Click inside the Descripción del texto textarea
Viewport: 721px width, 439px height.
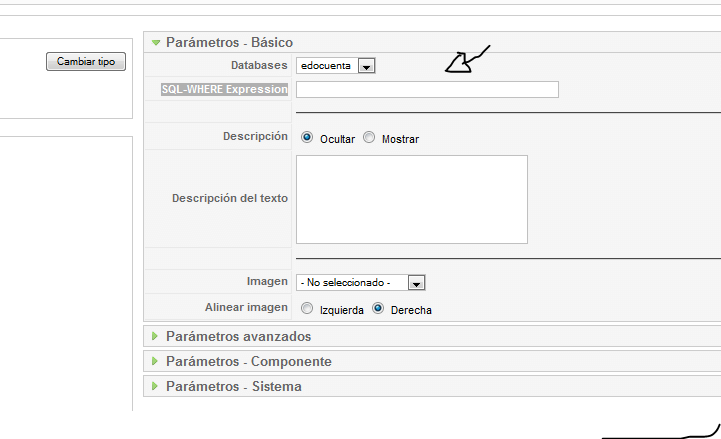coord(412,200)
